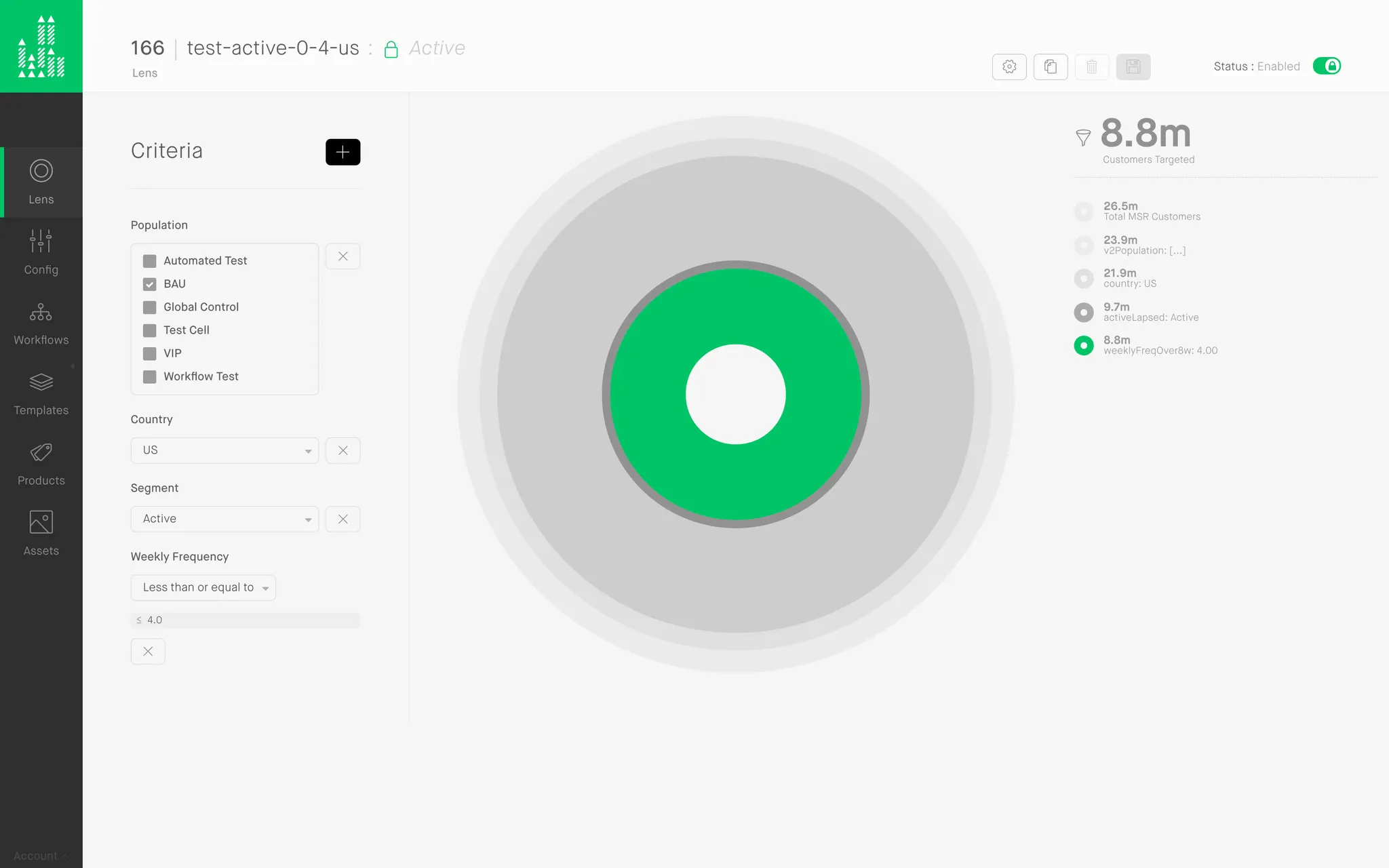Click the weekly frequency value field 4.0
1389x868 pixels.
click(x=245, y=620)
